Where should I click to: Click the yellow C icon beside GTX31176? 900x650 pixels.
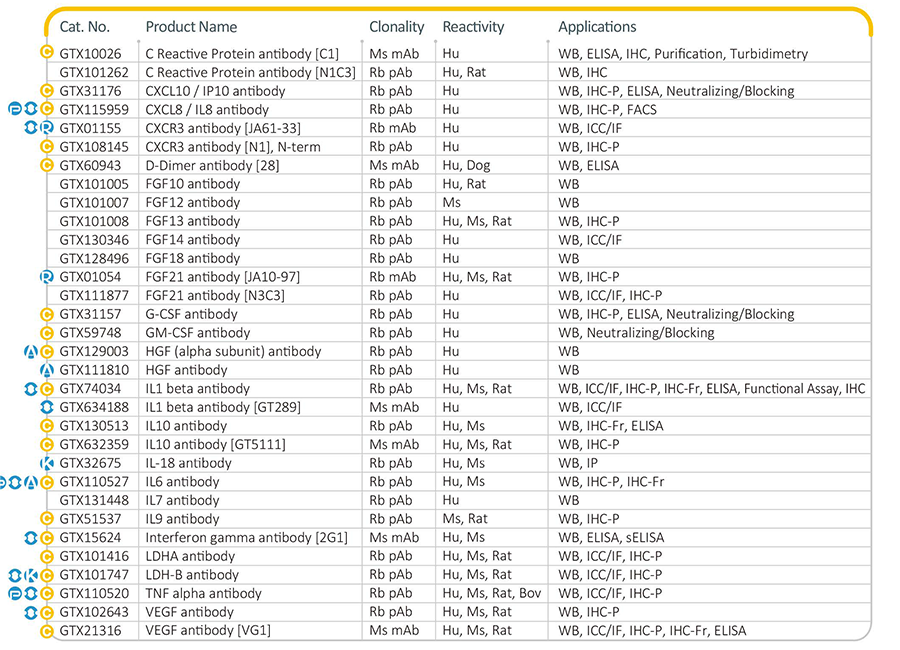pos(47,91)
